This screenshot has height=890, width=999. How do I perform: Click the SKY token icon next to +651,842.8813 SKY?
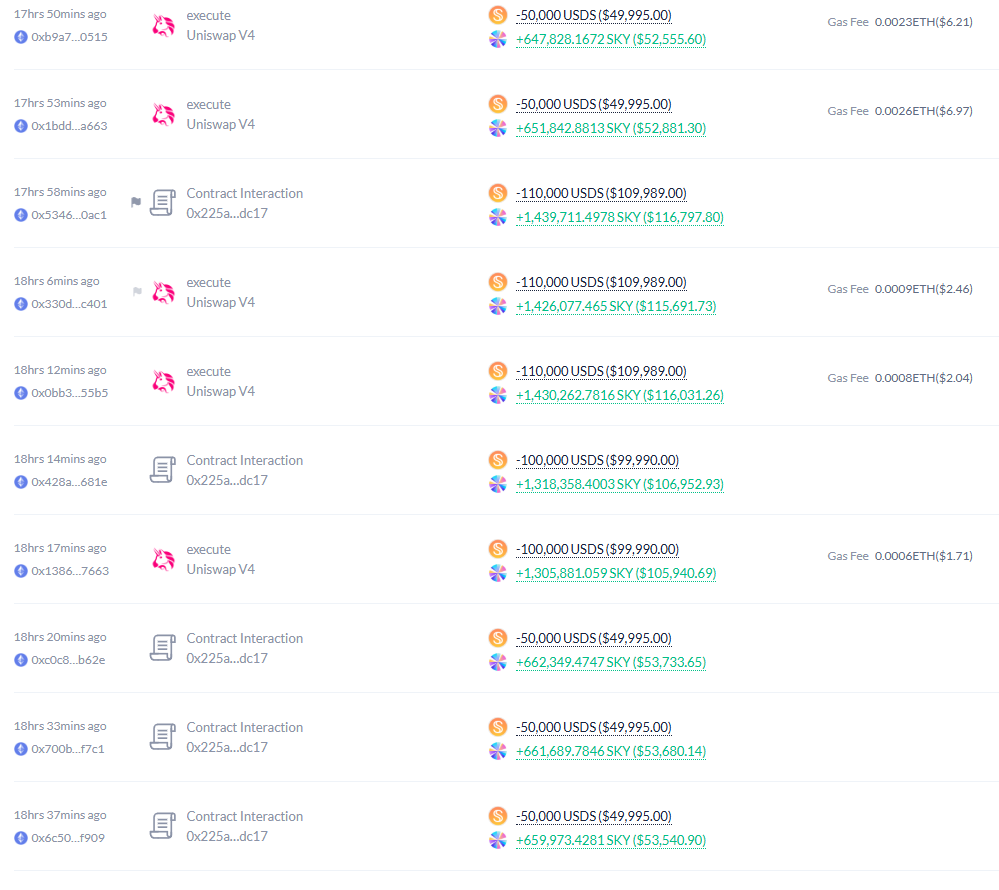coord(497,129)
